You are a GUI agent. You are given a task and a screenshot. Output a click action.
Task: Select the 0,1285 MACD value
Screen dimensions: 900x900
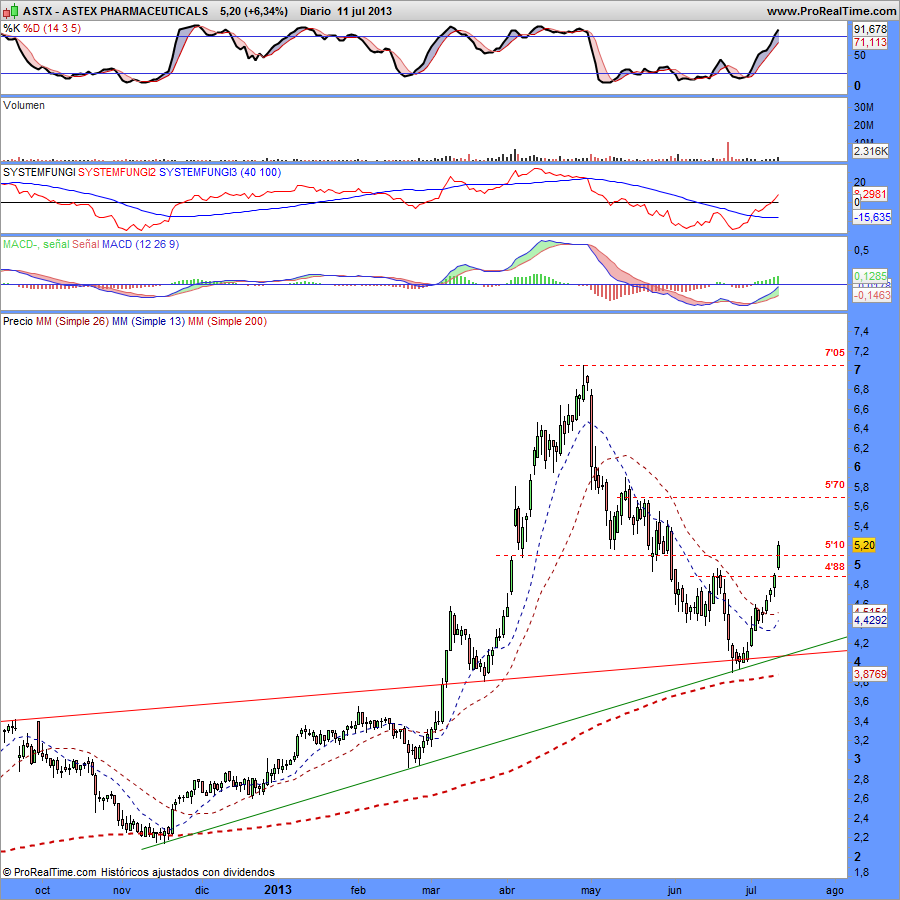click(870, 276)
